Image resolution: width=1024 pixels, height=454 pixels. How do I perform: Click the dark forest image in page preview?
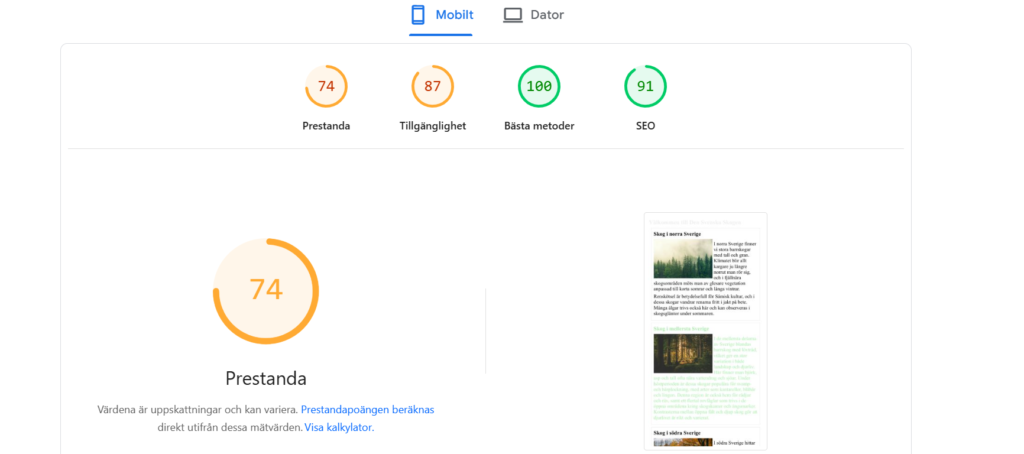682,353
